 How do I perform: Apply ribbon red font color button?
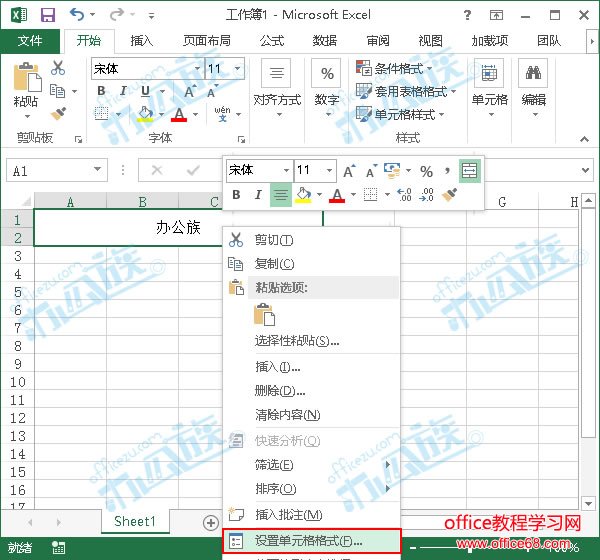point(179,114)
